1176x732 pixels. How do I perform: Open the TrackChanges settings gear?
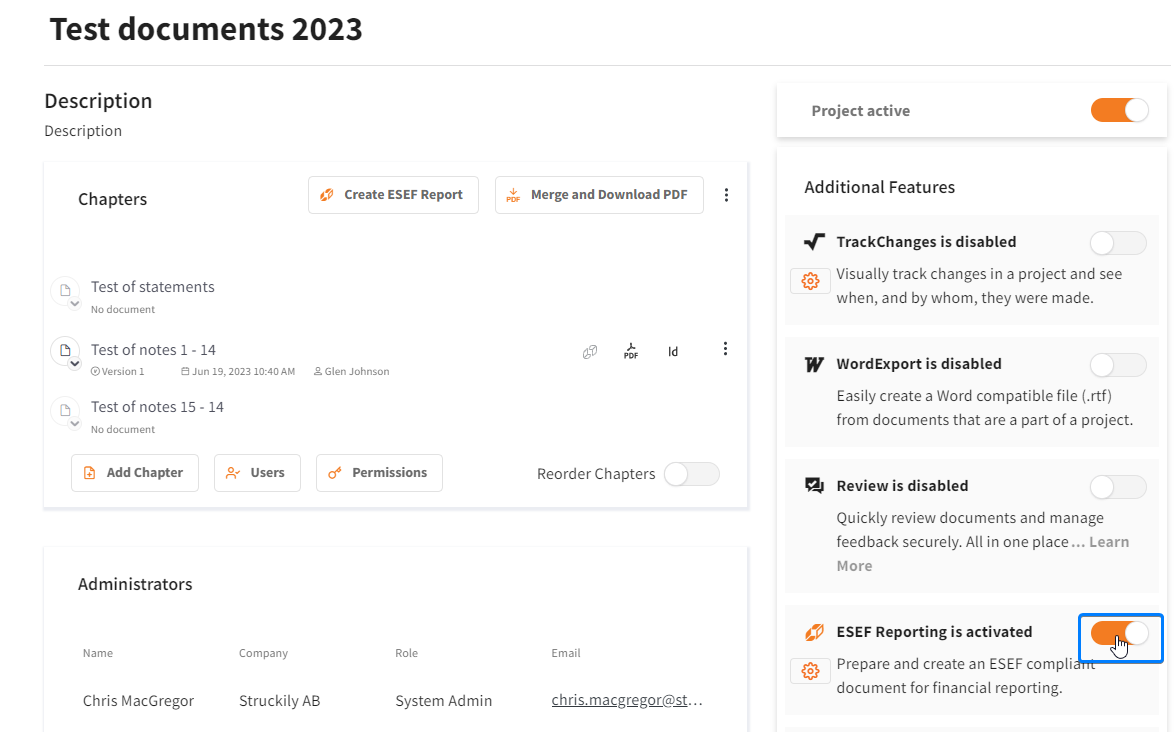click(810, 281)
